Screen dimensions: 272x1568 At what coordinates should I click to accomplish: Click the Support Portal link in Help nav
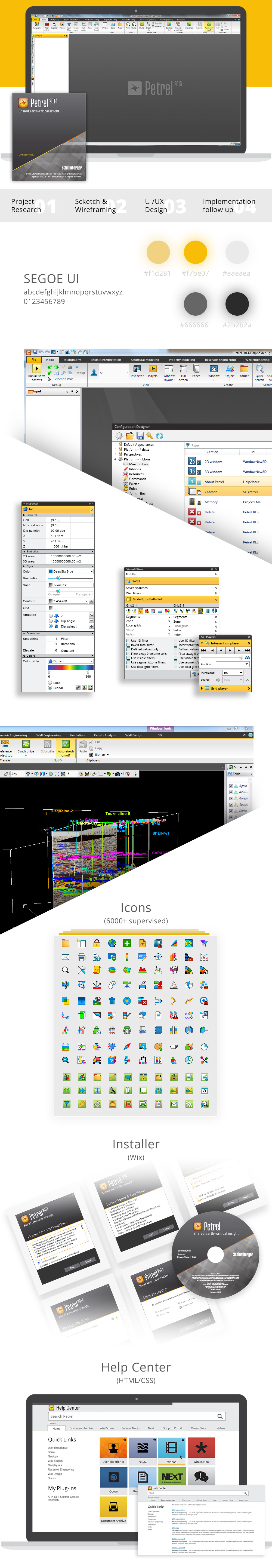point(172,1428)
